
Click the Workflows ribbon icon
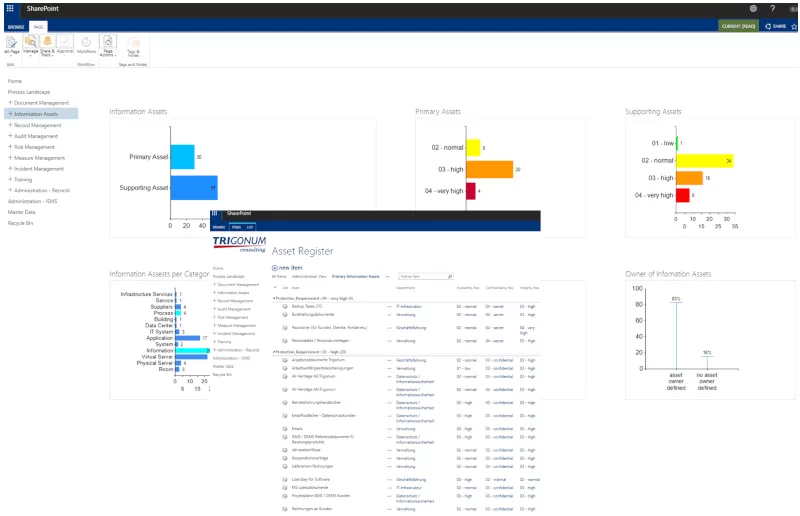pos(86,42)
